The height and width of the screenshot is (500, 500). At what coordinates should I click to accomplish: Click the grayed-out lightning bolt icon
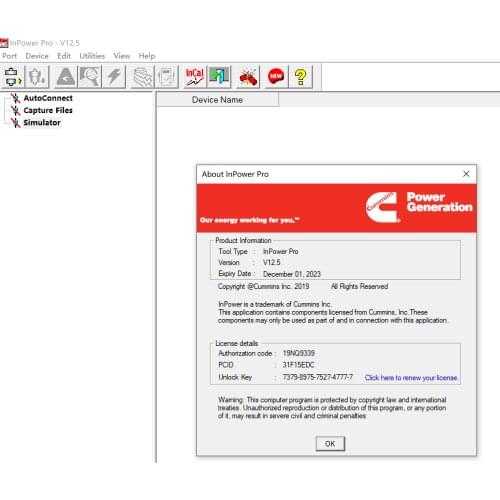pos(114,77)
